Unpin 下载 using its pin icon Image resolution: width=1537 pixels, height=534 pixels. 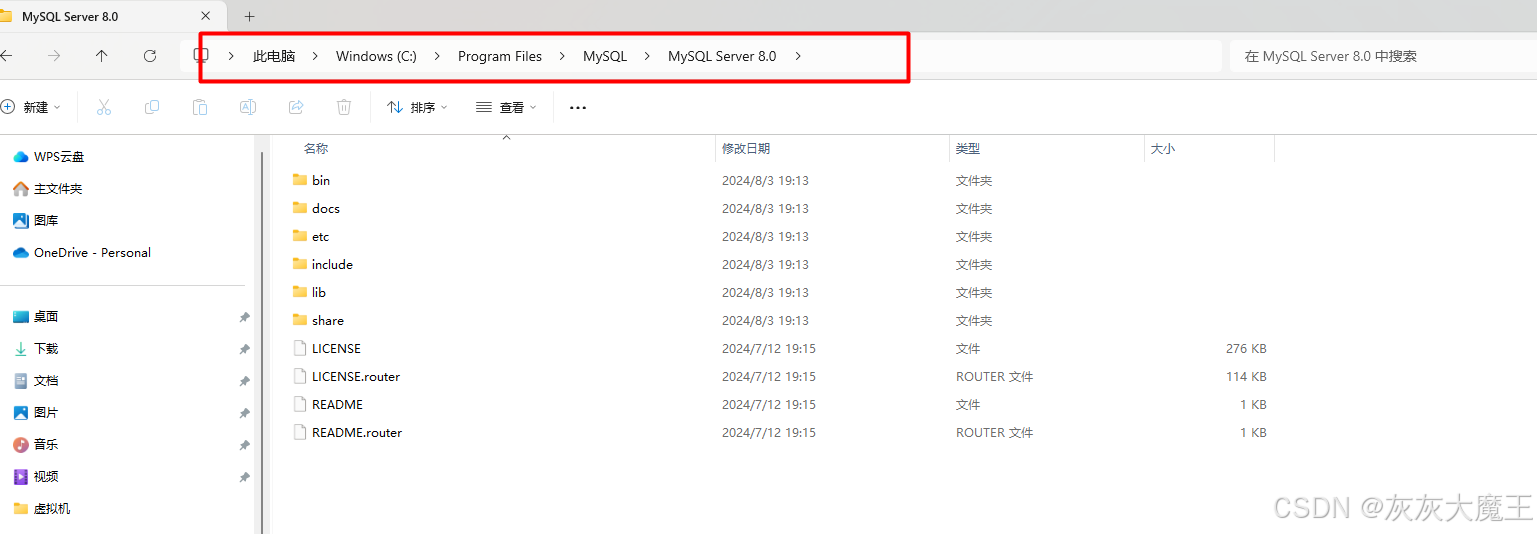pos(244,349)
